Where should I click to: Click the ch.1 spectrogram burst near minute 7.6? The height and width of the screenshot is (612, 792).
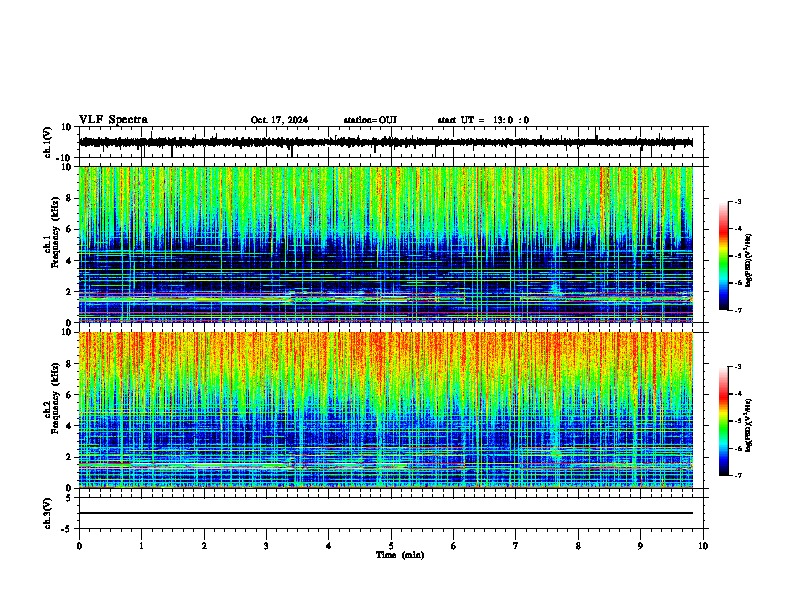pyautogui.click(x=555, y=289)
